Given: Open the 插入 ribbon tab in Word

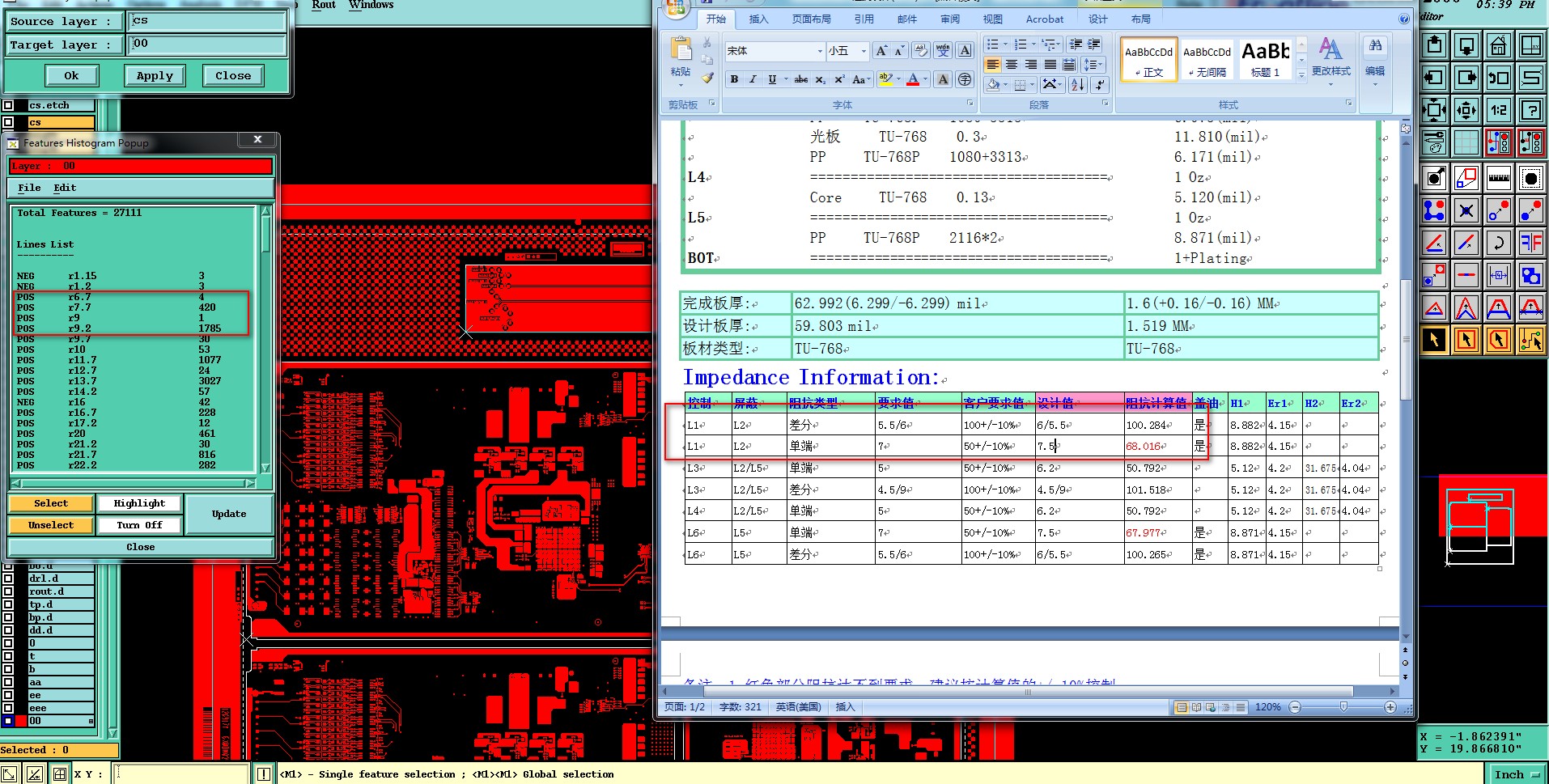Looking at the screenshot, I should [x=758, y=19].
